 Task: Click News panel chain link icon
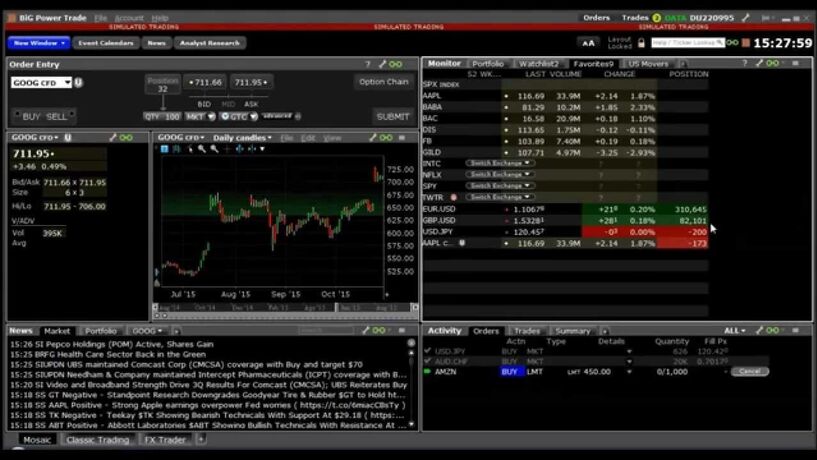pos(379,330)
